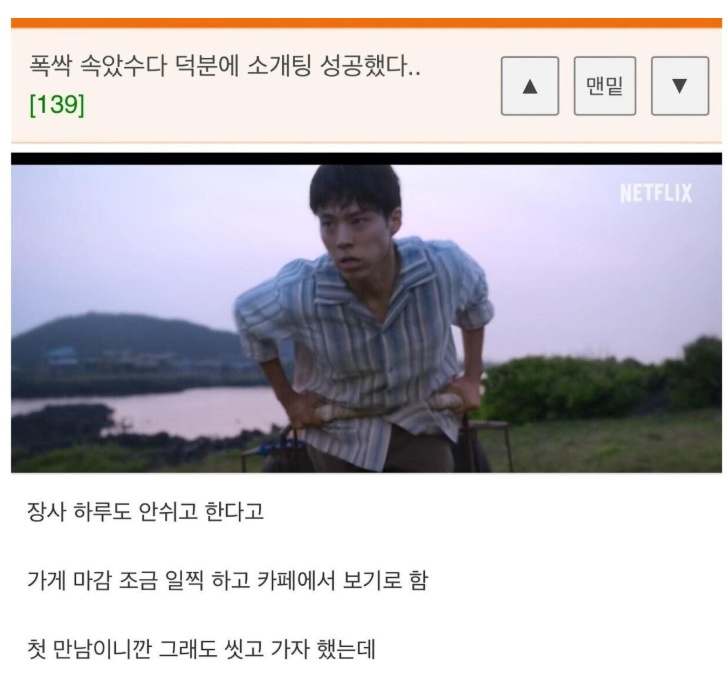Screen dimensions: 727x698
Task: Click the NETFLIX watermark in the image
Action: coord(656,193)
